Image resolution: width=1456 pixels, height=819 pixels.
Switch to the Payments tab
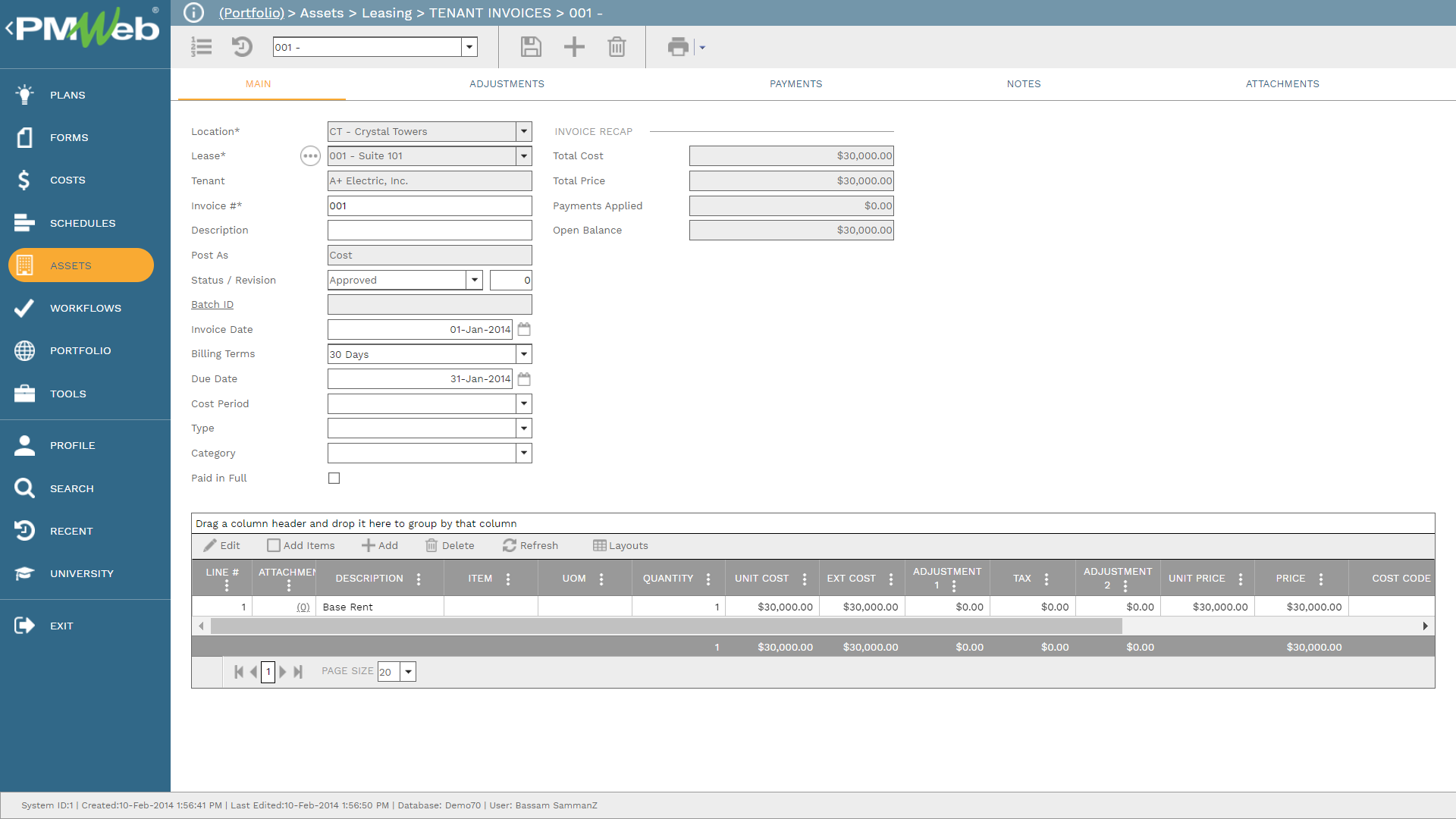click(x=795, y=84)
